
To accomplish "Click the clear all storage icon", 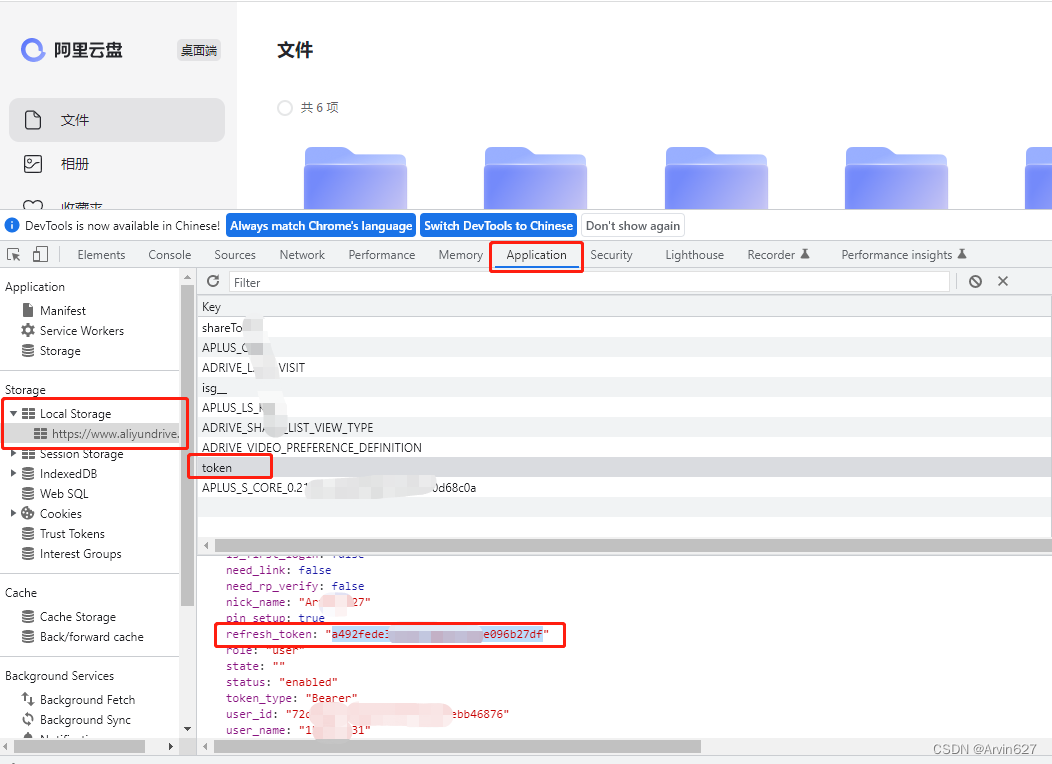I will (976, 282).
